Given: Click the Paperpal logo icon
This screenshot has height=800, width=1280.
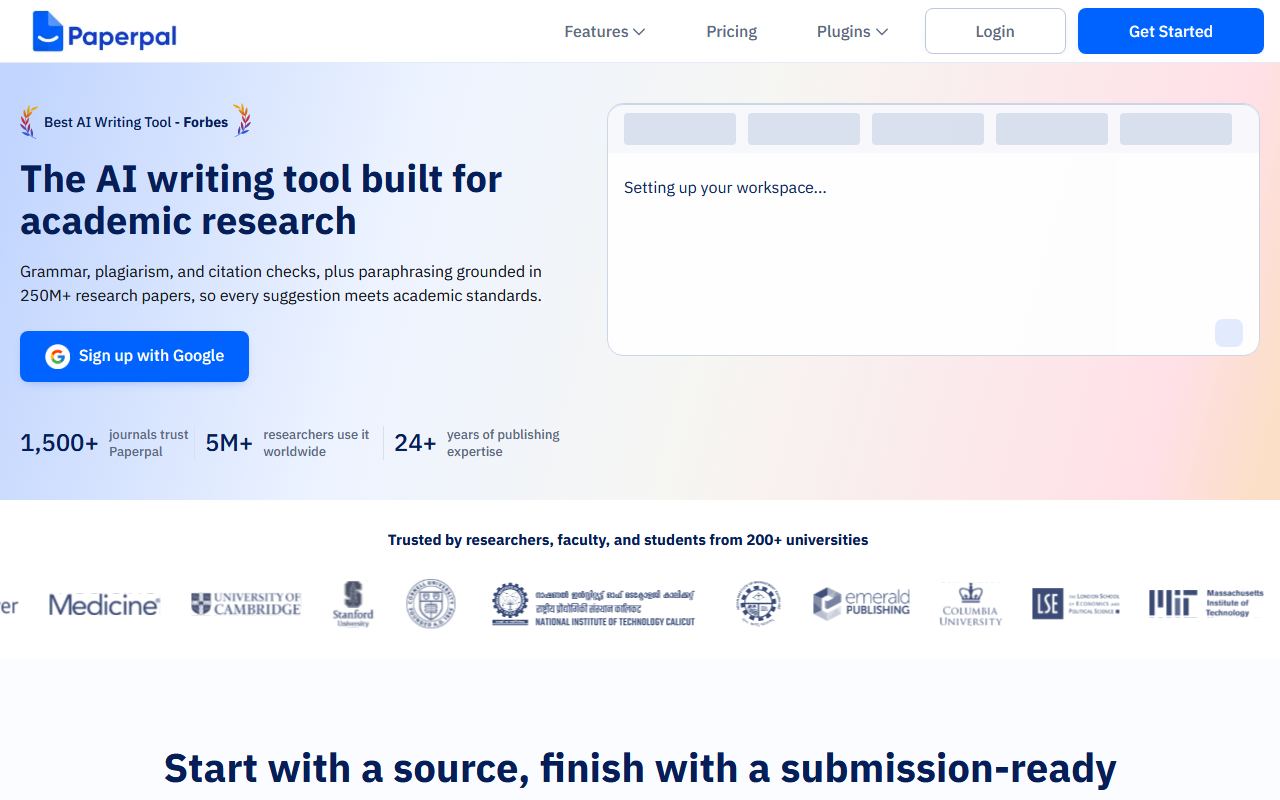Looking at the screenshot, I should 47,31.
